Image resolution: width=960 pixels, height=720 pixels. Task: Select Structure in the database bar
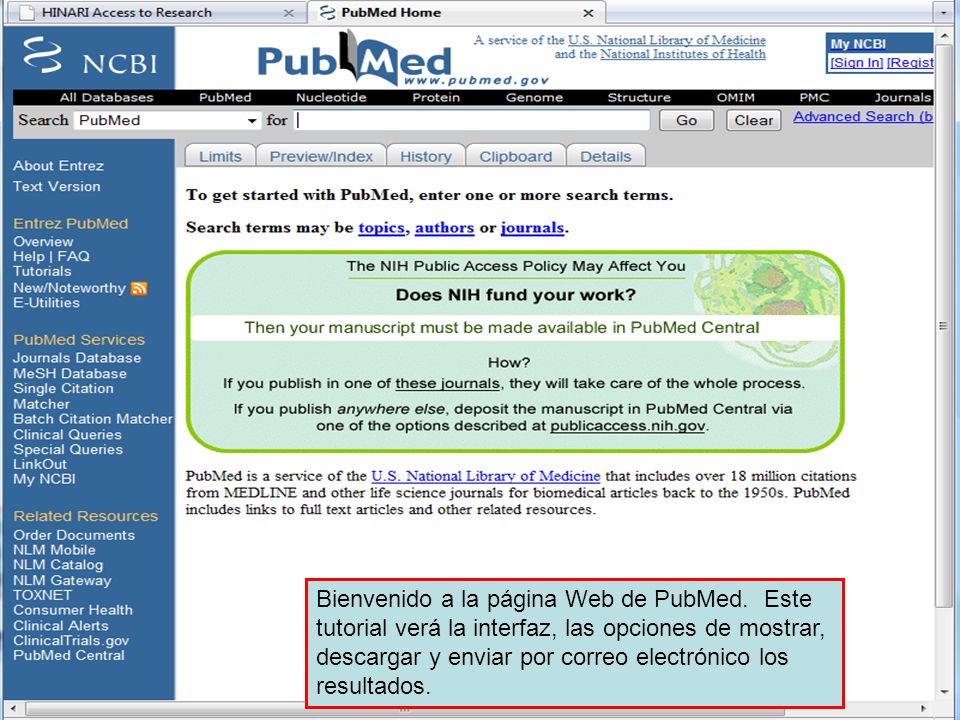pyautogui.click(x=639, y=97)
